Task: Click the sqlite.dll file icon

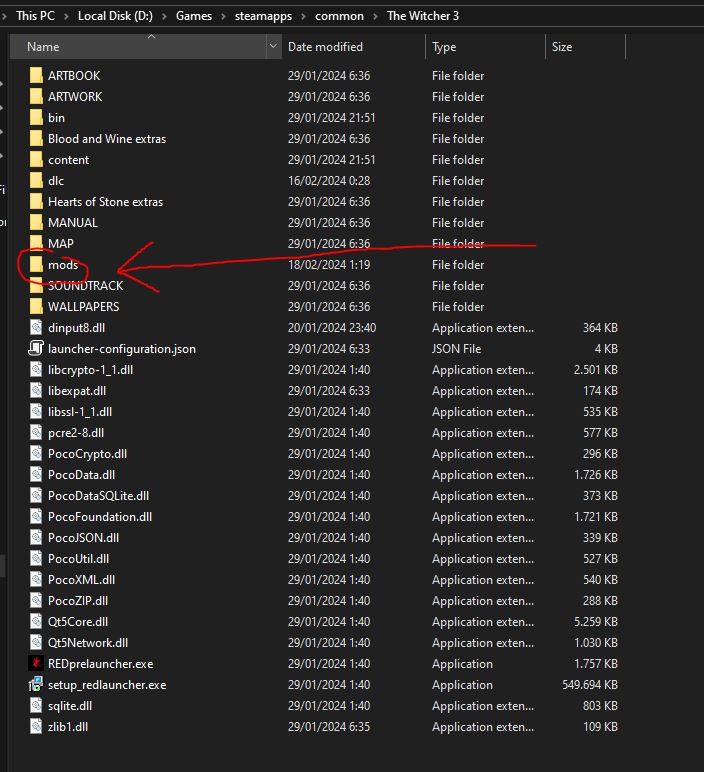Action: pos(36,706)
